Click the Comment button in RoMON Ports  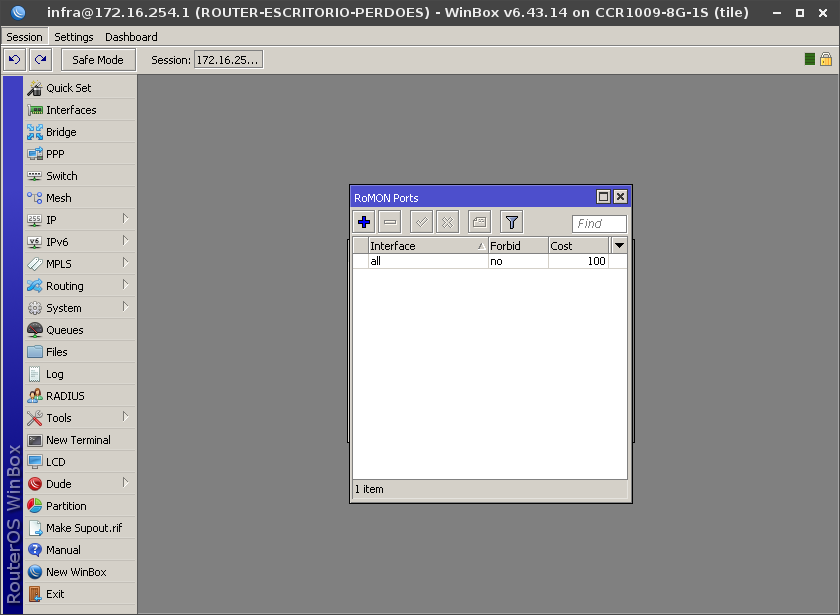coord(479,222)
